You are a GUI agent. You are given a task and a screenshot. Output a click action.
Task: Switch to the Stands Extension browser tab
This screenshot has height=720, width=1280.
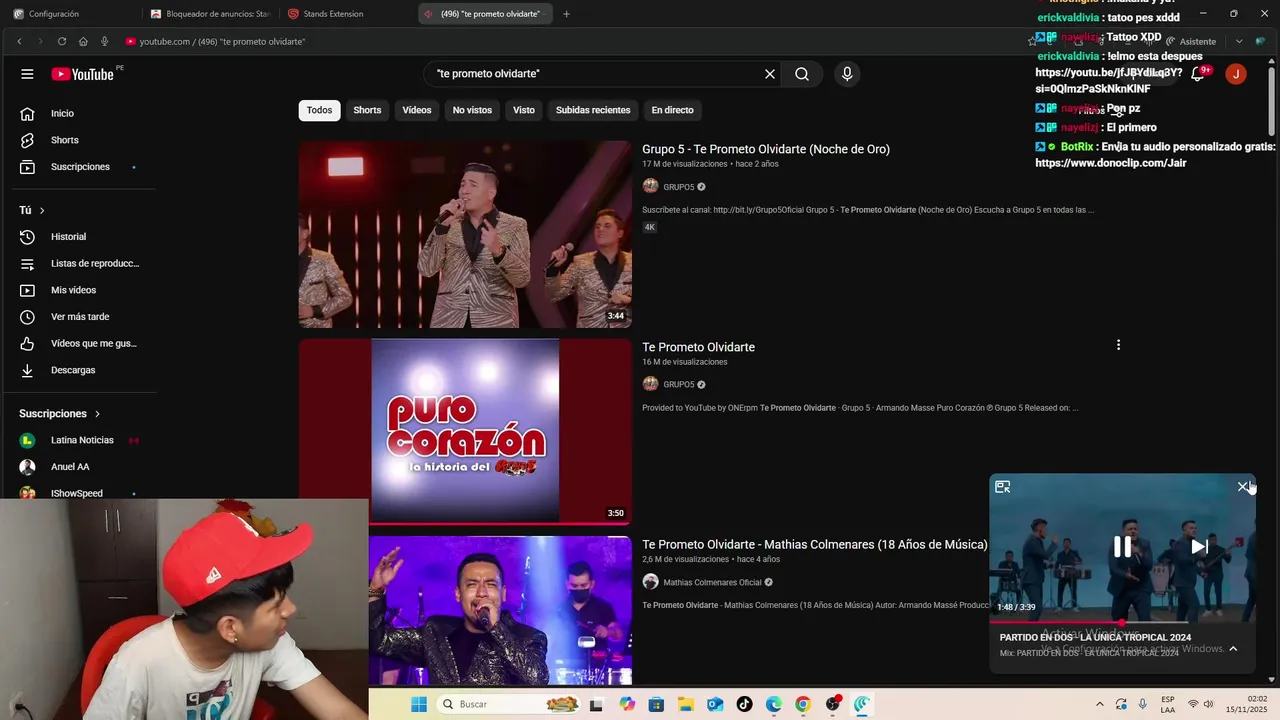(x=346, y=14)
